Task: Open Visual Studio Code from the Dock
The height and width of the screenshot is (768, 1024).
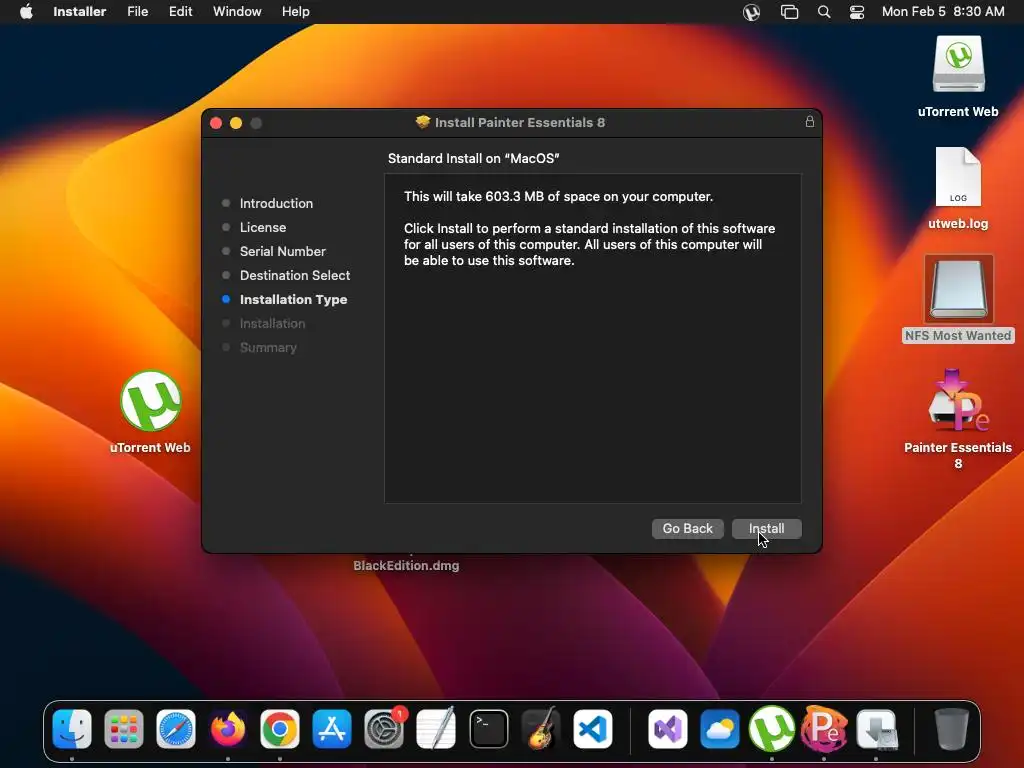Action: point(593,729)
